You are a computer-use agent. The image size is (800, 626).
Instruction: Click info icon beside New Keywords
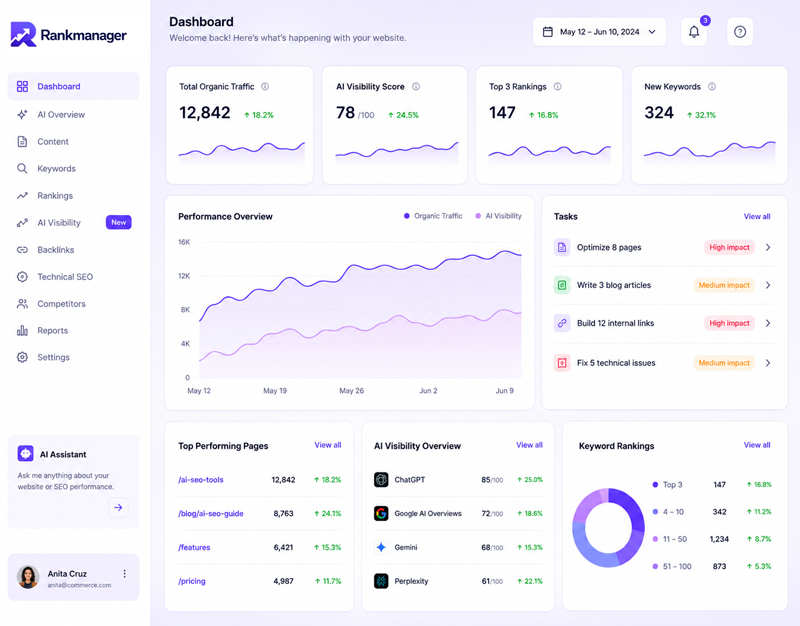[x=712, y=86]
